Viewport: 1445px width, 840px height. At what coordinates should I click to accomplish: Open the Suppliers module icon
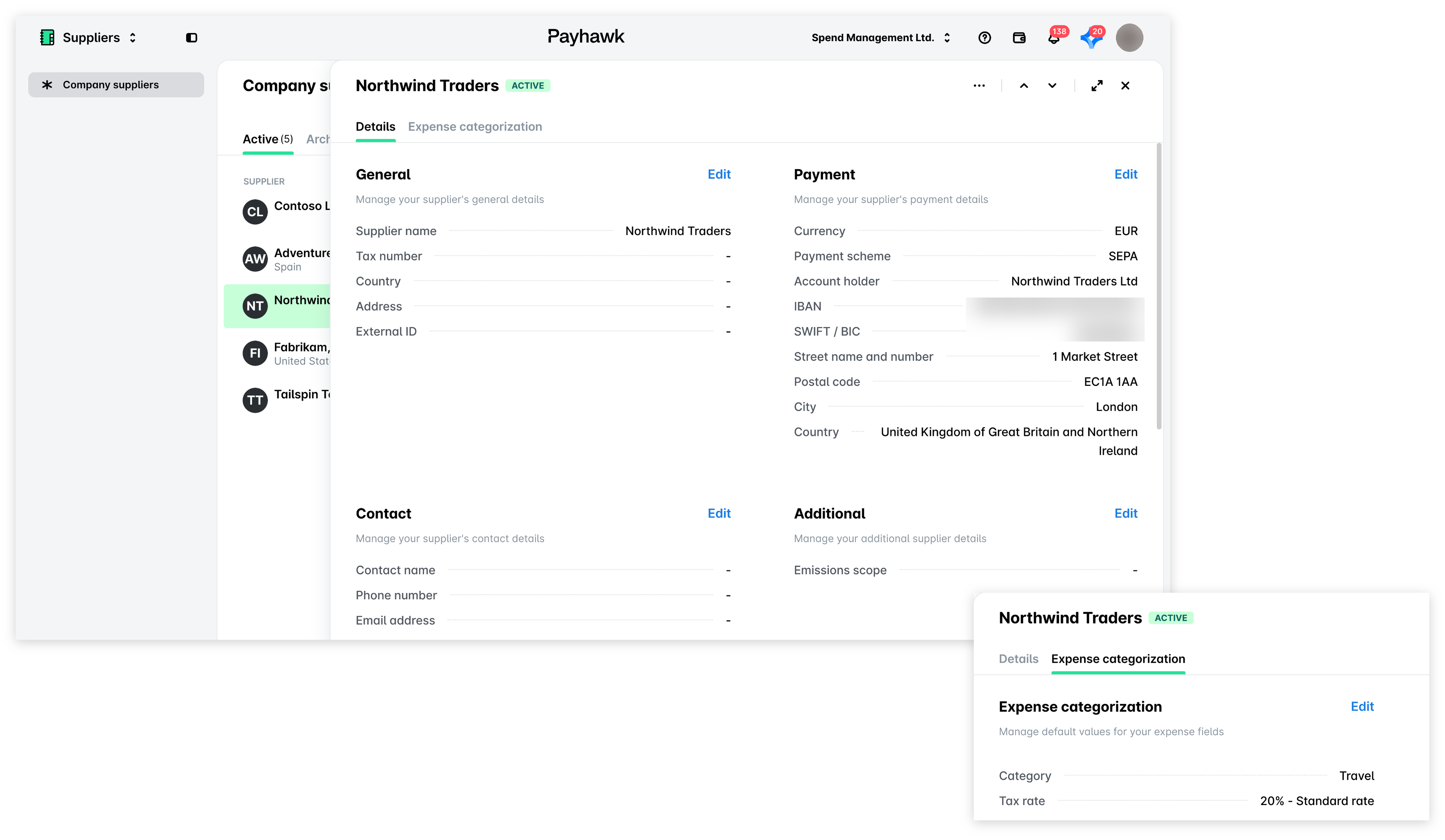pos(47,37)
